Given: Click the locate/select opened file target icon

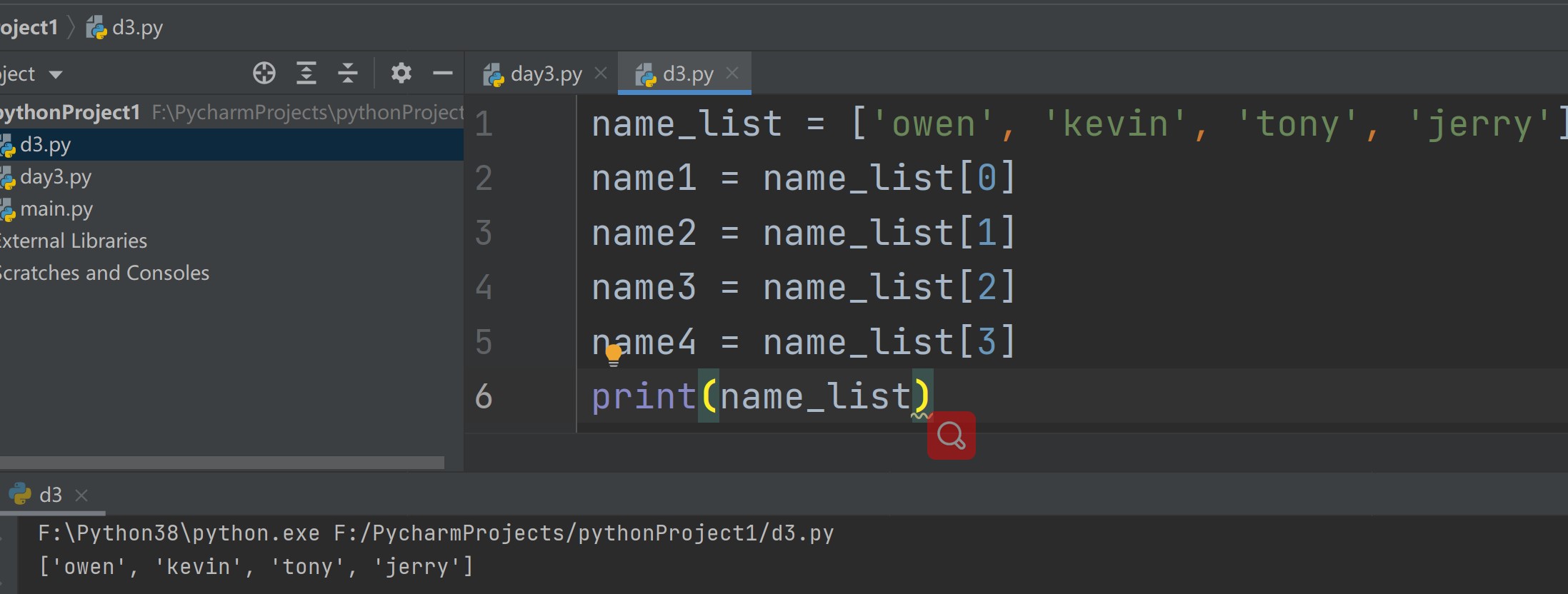Looking at the screenshot, I should [x=264, y=74].
